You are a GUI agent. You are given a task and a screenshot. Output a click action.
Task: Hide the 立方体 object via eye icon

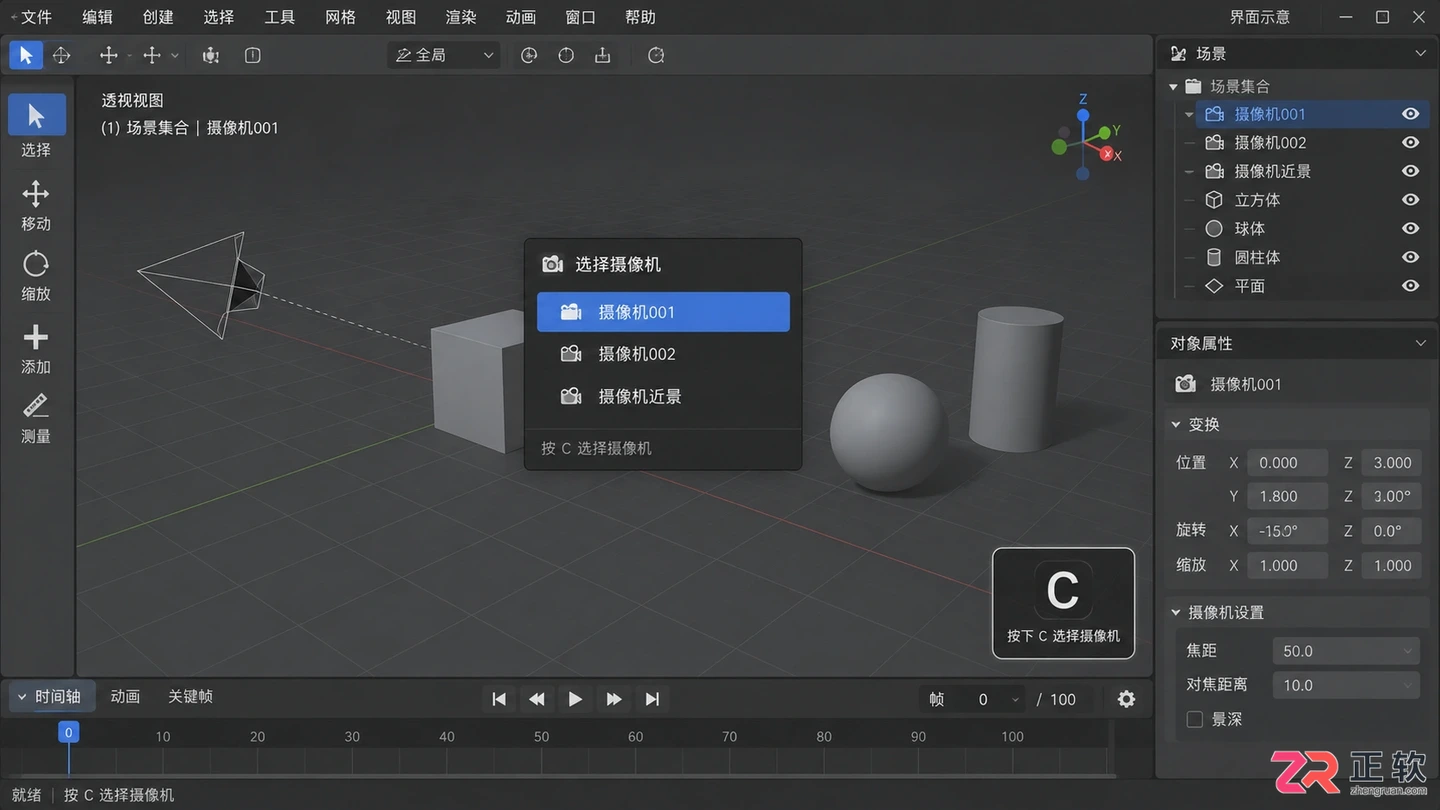[x=1410, y=200]
